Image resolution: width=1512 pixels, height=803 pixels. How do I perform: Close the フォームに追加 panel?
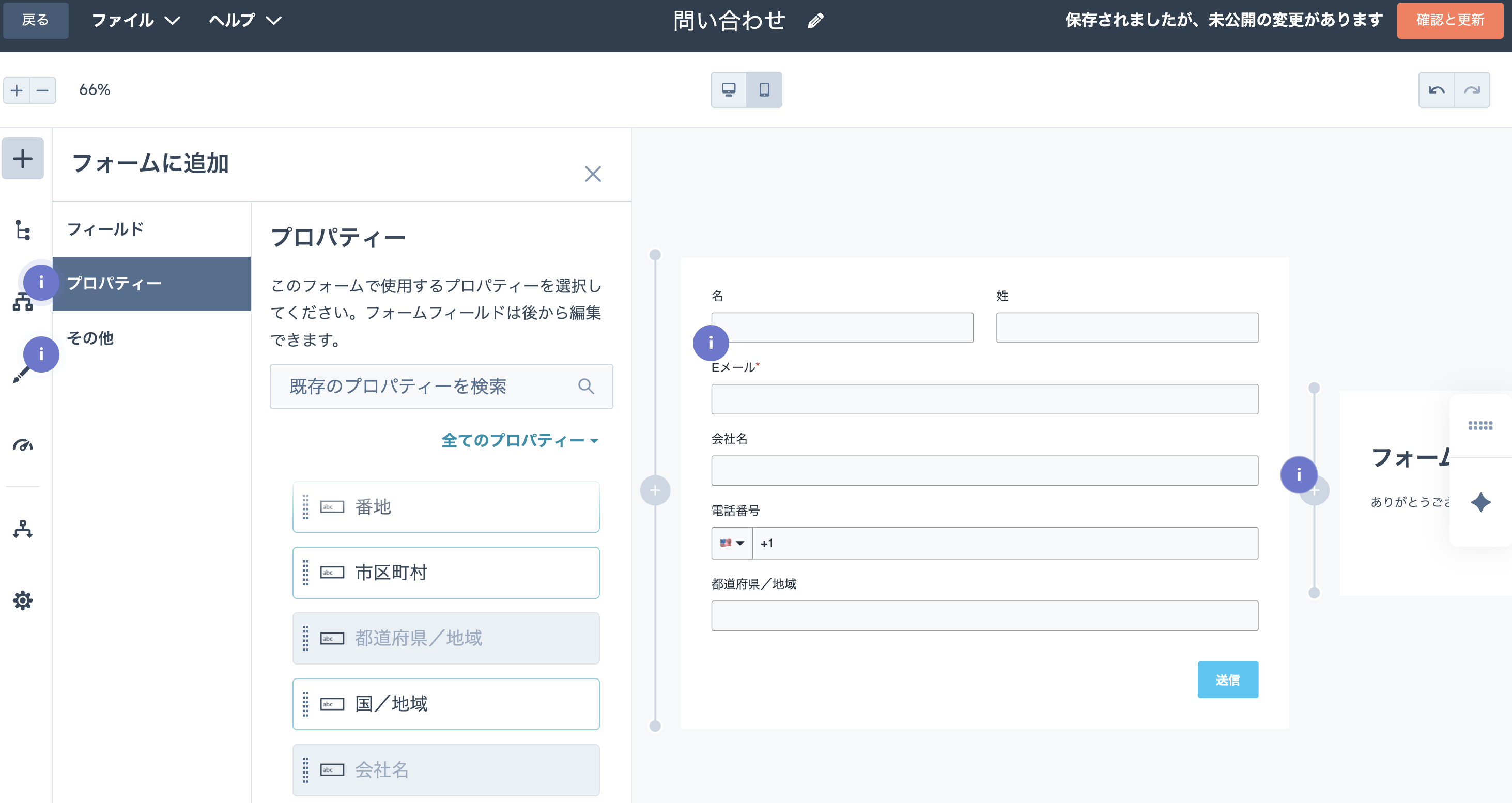tap(592, 174)
